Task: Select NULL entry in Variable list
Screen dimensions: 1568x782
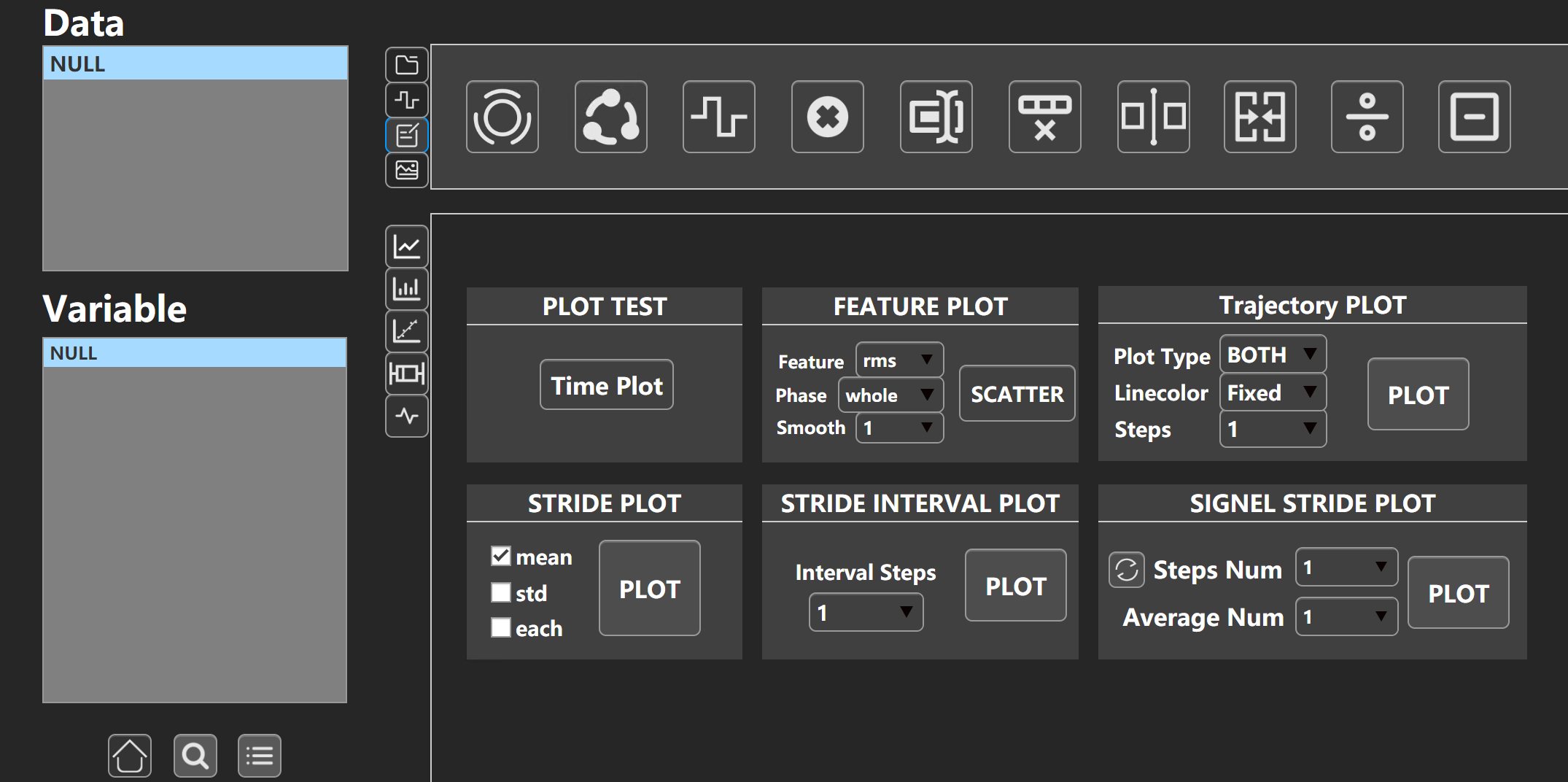Action: pos(195,352)
